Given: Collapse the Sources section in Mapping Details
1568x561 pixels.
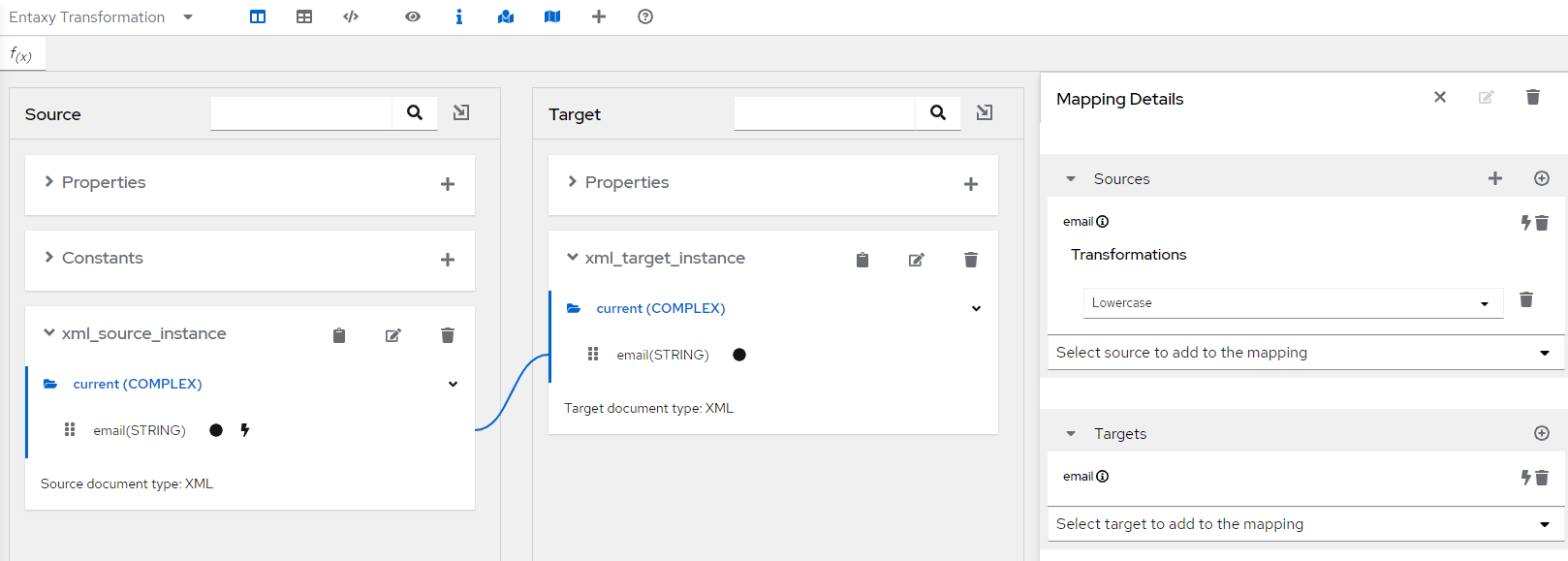Looking at the screenshot, I should [1071, 179].
